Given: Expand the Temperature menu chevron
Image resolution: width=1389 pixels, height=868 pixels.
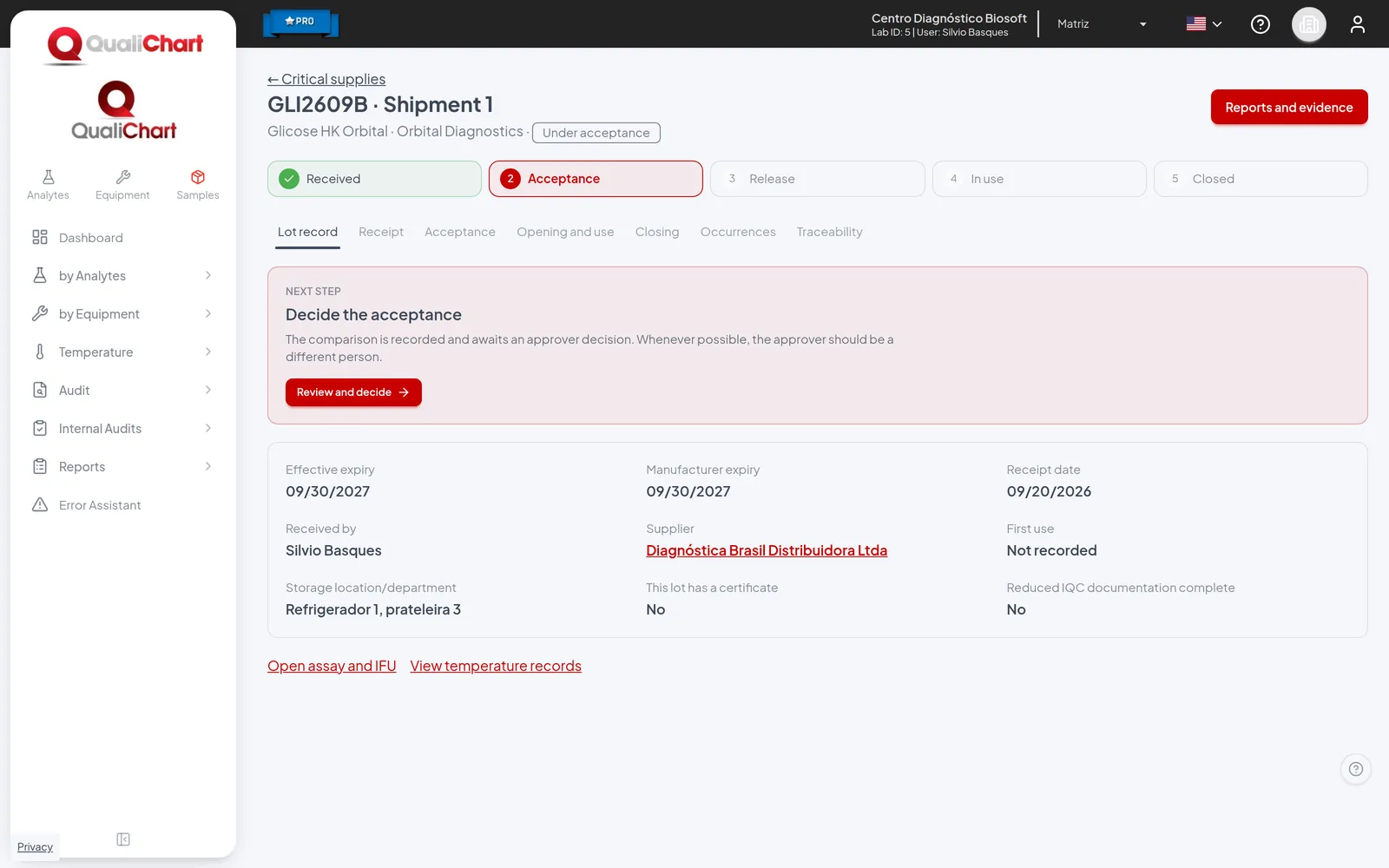Looking at the screenshot, I should [208, 352].
